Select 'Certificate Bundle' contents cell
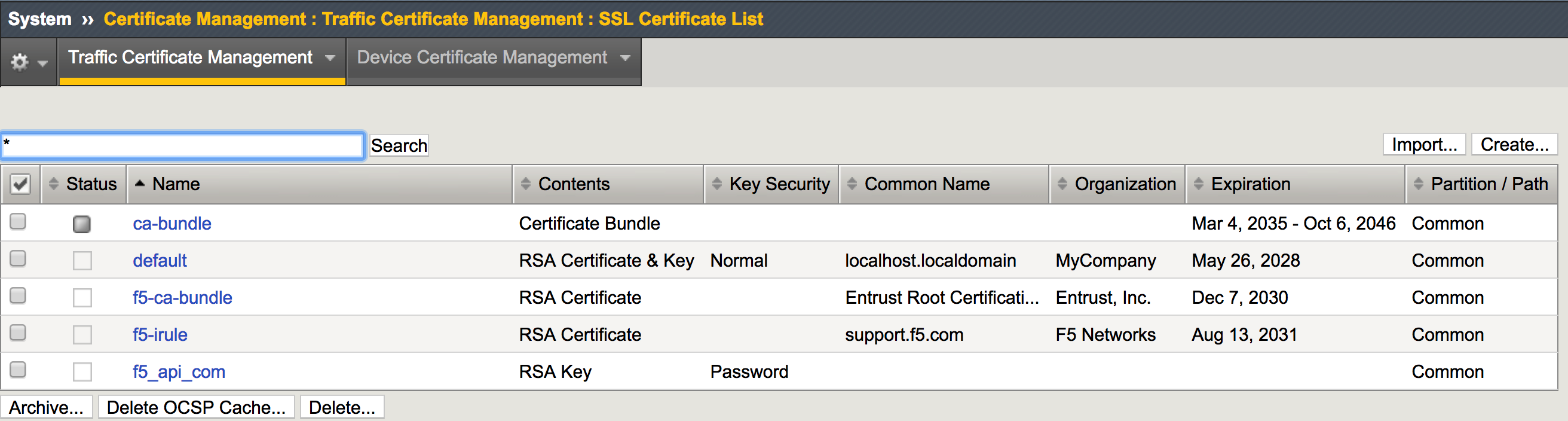The image size is (1568, 421). pyautogui.click(x=589, y=224)
